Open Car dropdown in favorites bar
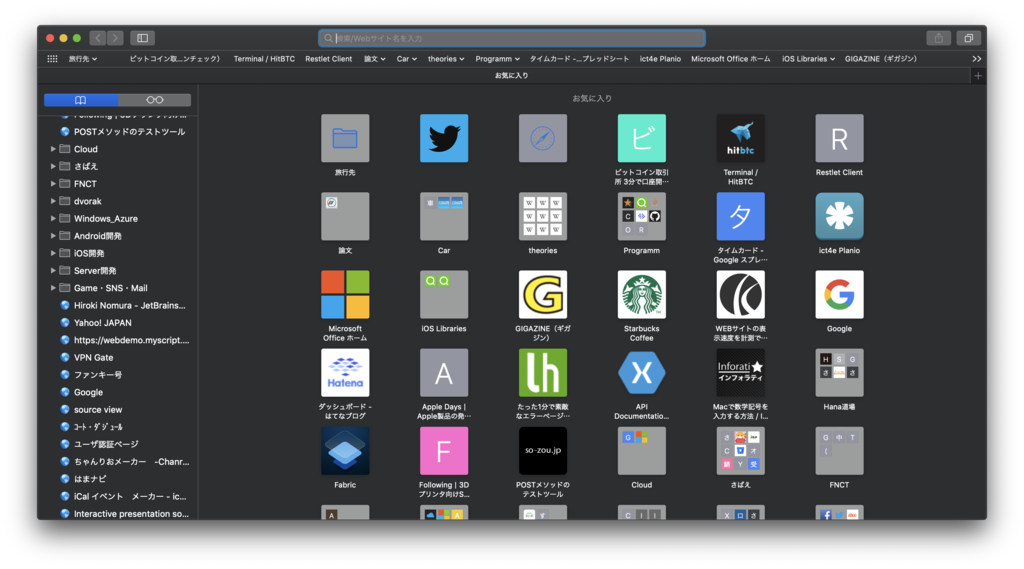This screenshot has width=1024, height=569. pos(406,59)
